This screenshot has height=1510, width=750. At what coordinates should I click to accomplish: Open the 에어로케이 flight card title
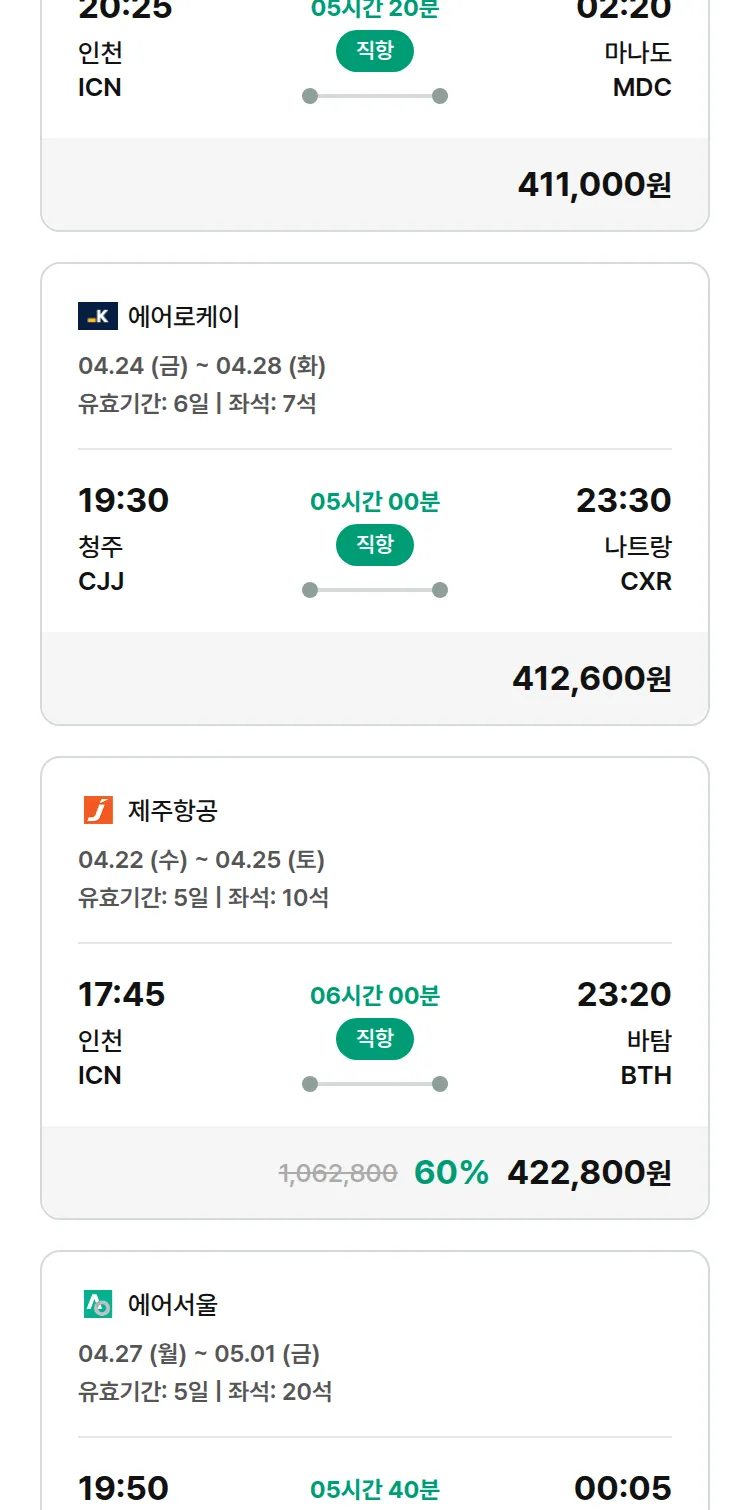184,317
